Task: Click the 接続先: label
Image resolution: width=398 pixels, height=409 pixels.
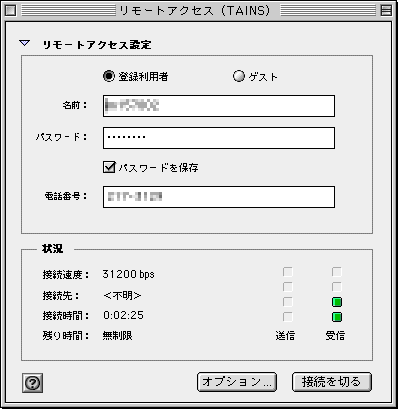Action: tap(61, 295)
